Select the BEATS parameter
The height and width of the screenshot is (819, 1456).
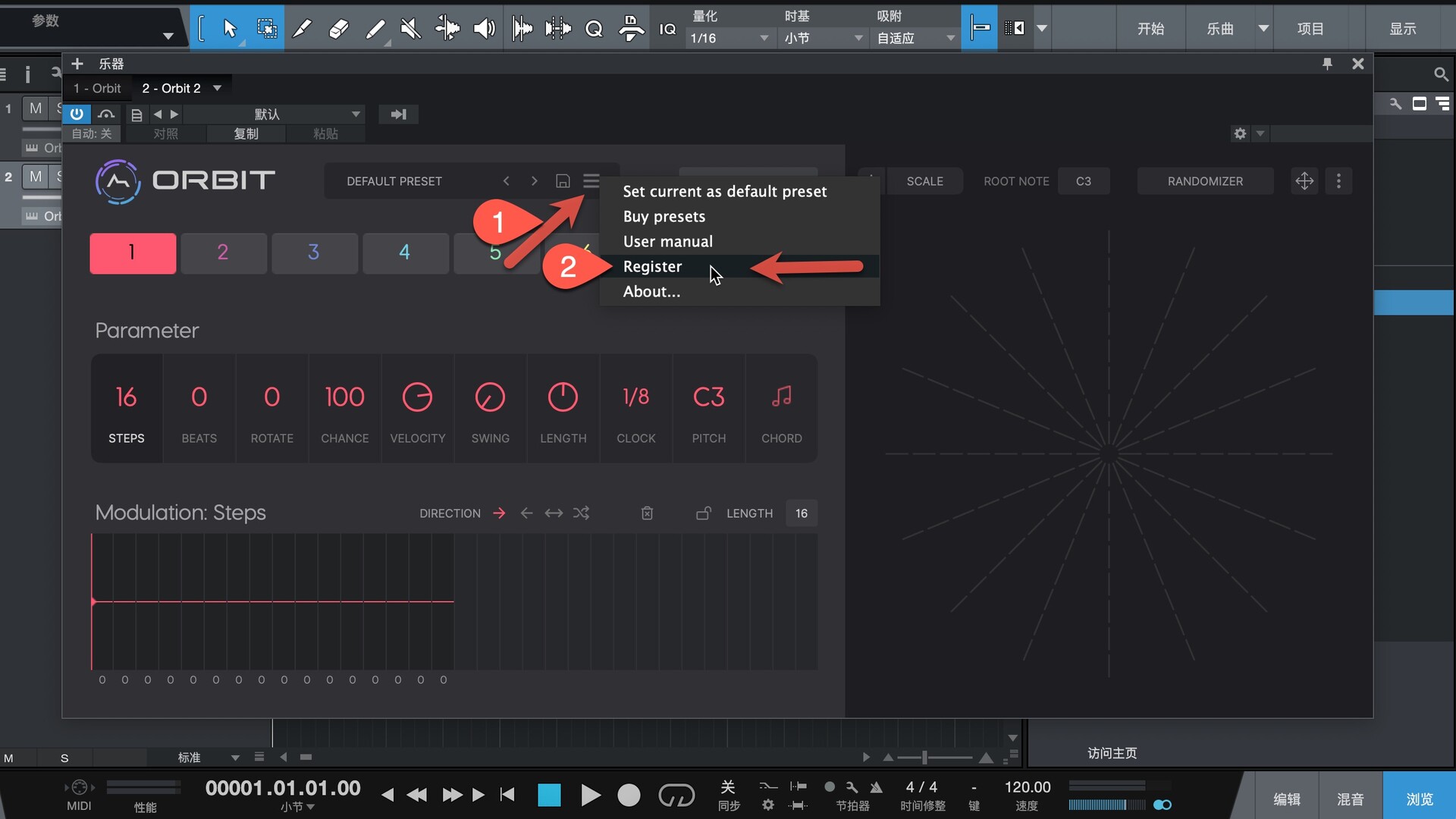coord(199,409)
